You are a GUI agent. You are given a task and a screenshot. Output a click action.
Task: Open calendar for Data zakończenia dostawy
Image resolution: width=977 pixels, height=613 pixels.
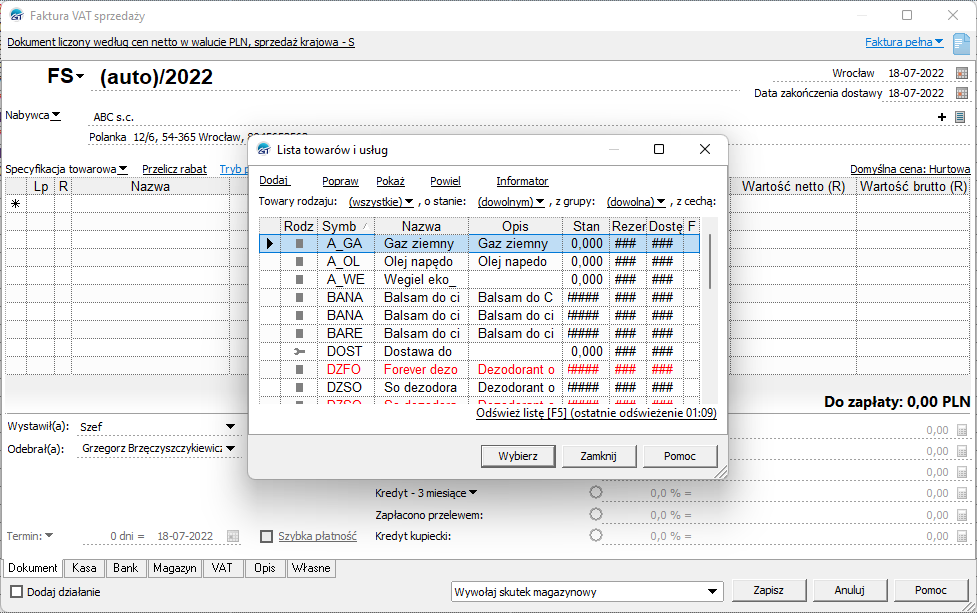[x=961, y=93]
